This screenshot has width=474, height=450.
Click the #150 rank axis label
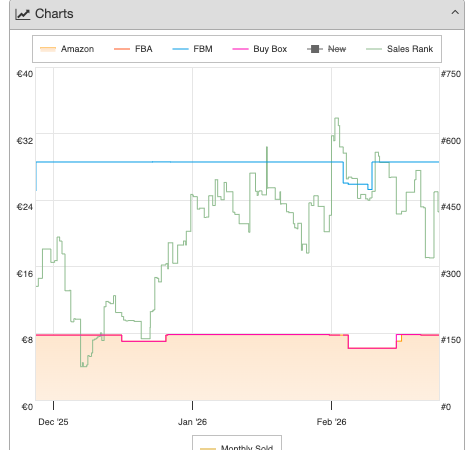(451, 340)
